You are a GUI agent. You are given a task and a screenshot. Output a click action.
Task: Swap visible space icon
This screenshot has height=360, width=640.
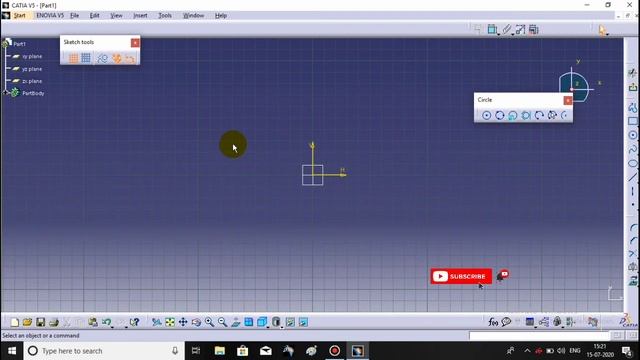(x=303, y=322)
